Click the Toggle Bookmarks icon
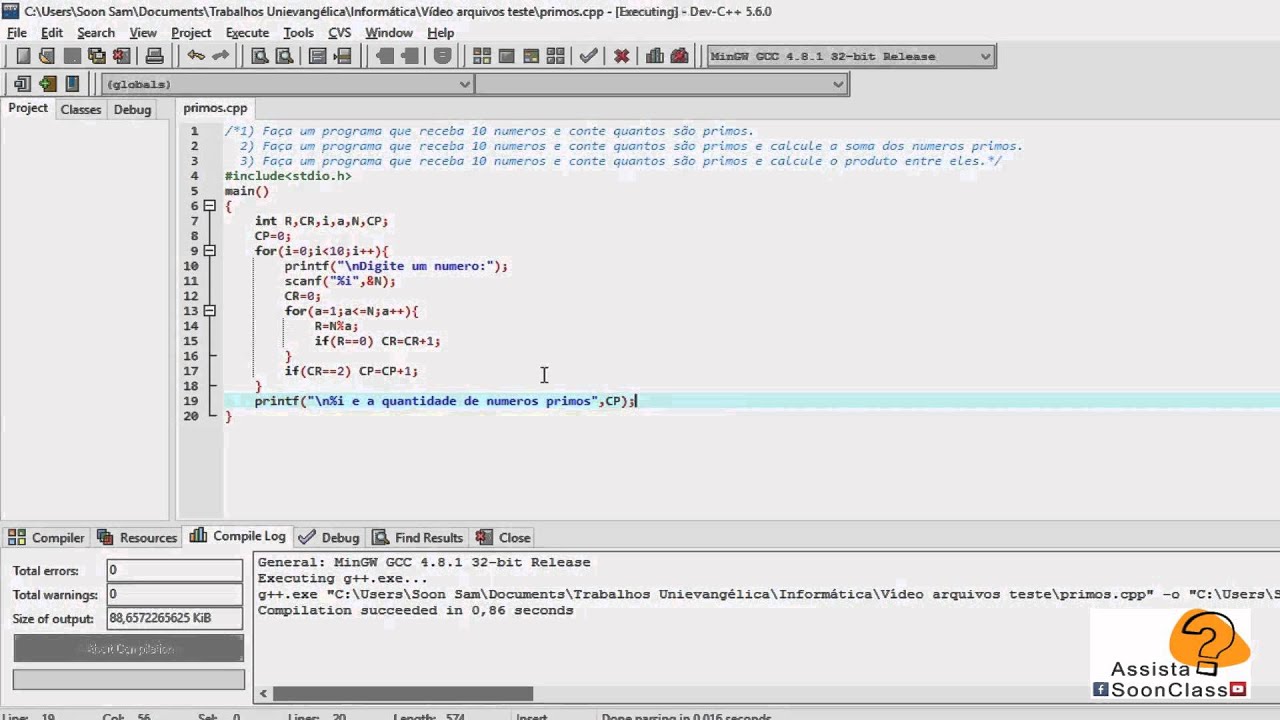This screenshot has width=1280, height=720. point(47,84)
